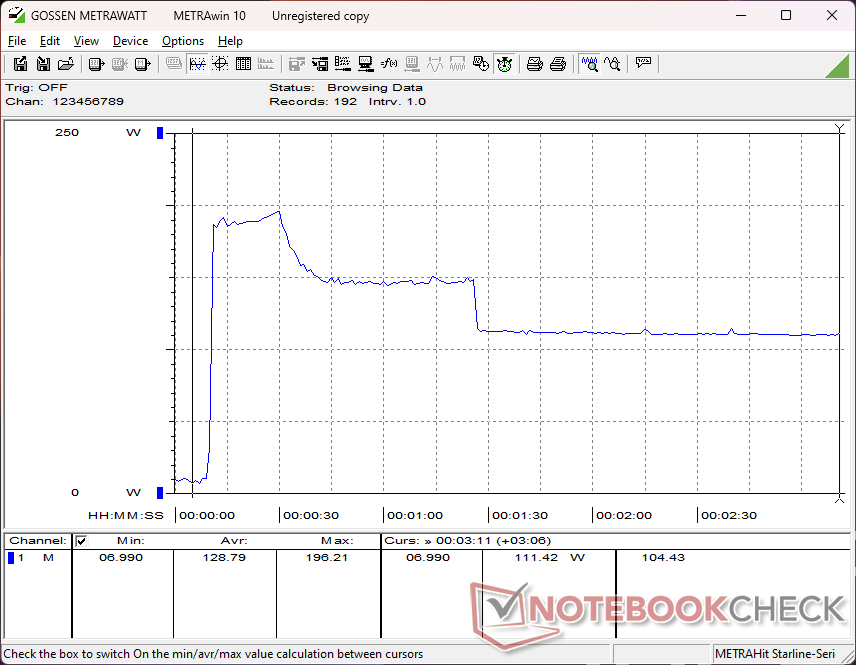Viewport: 856px width, 665px height.
Task: Click the blue channel 1 color swatch
Action: coord(11,558)
